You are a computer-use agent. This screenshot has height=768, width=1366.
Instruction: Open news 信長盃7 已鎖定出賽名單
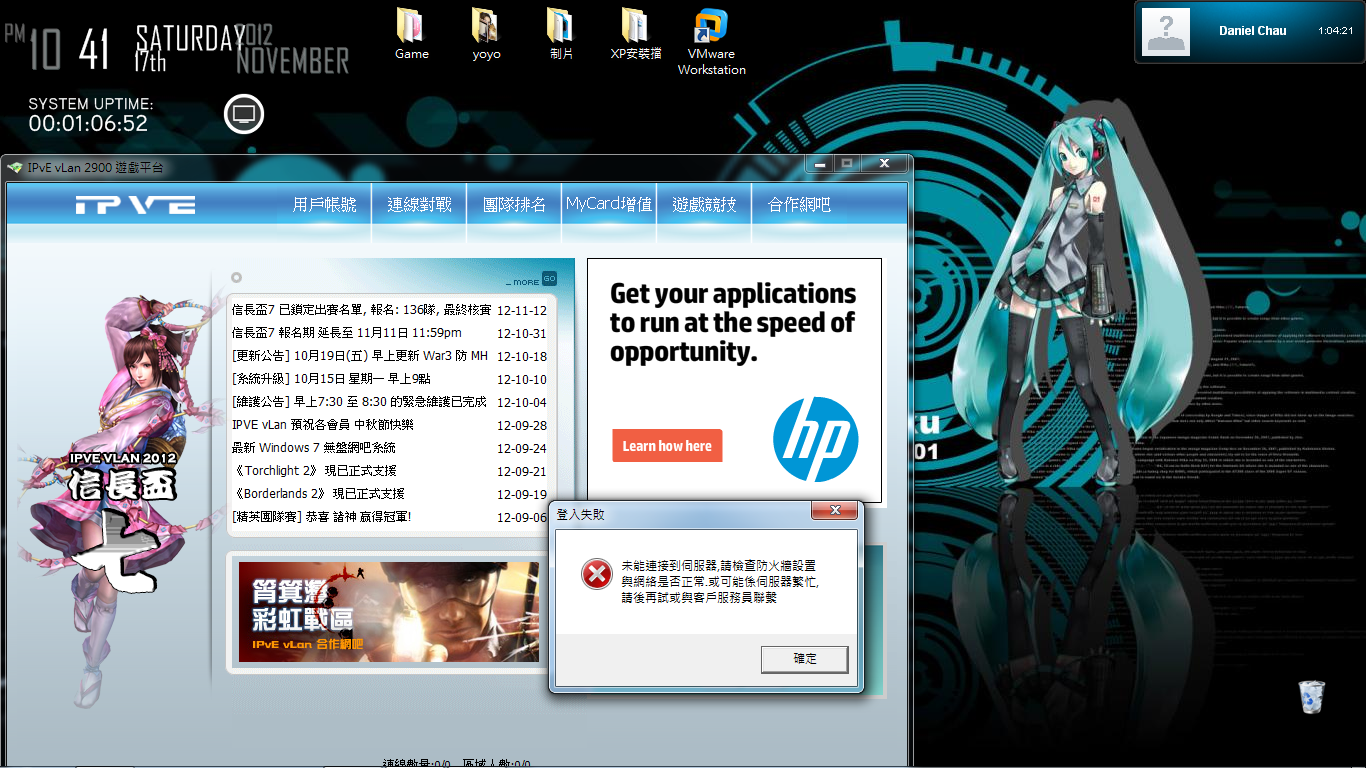click(x=361, y=310)
